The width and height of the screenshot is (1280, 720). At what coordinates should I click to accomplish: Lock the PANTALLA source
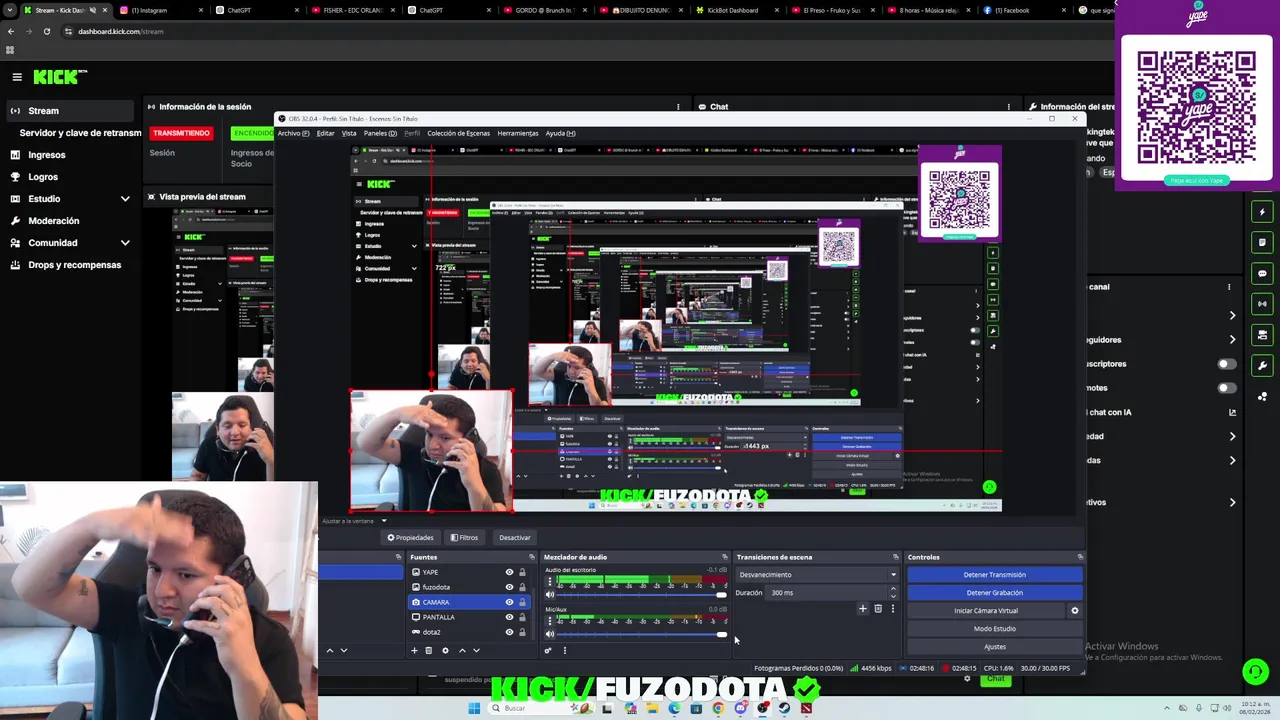click(522, 617)
